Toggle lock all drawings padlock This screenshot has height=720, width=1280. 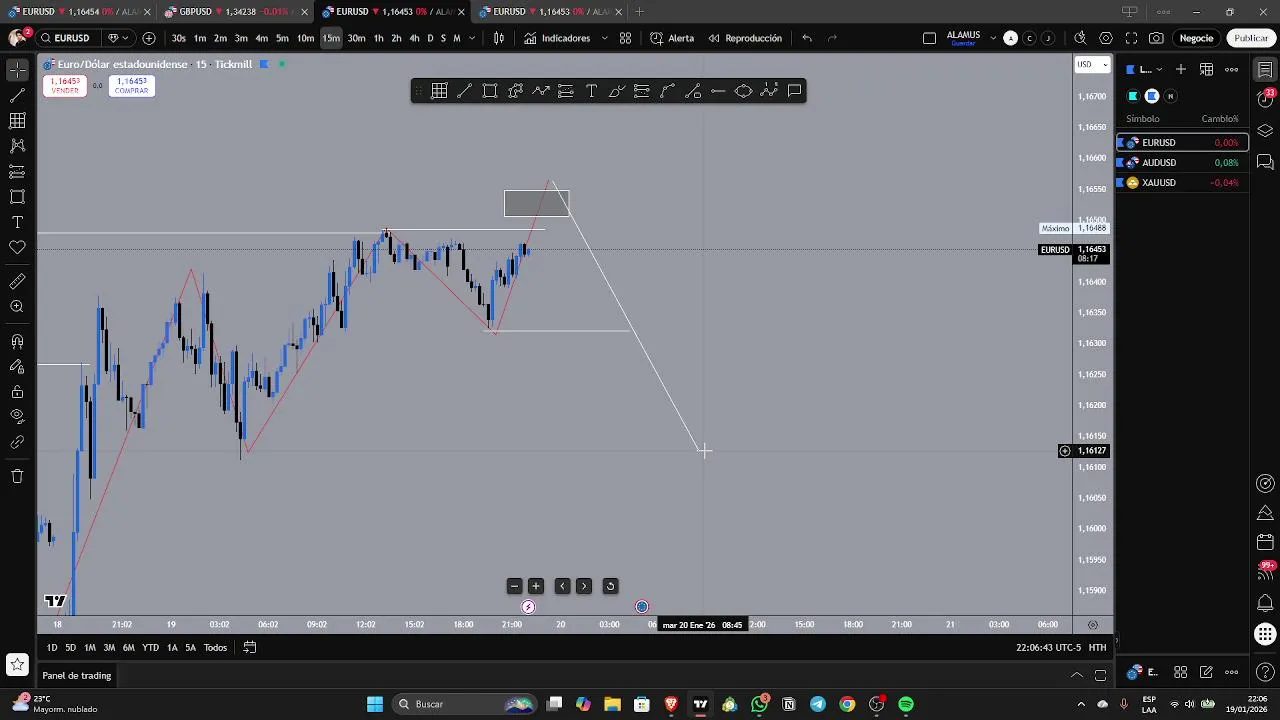pos(17,392)
